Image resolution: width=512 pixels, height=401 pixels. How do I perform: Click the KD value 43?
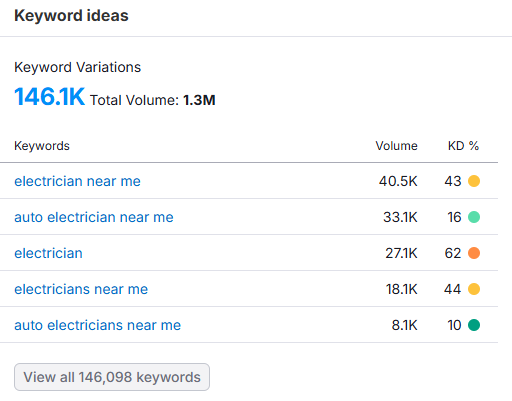[x=453, y=181]
